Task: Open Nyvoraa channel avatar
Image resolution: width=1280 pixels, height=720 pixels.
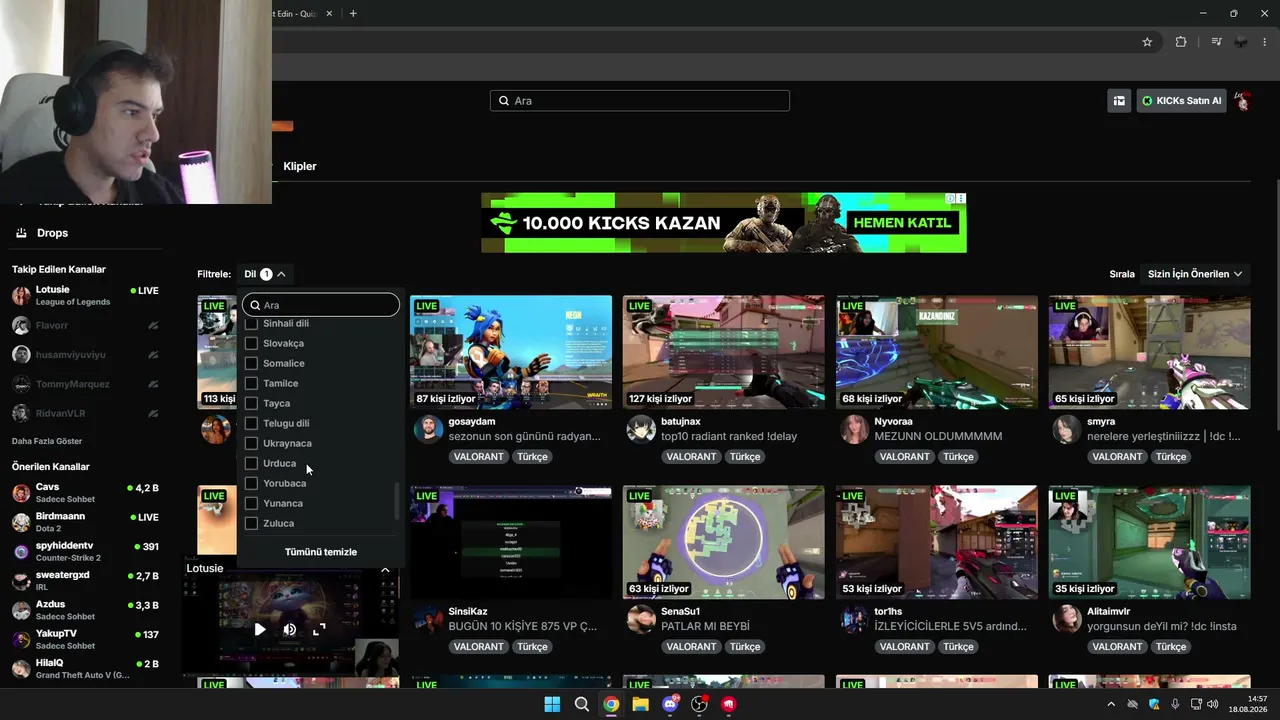Action: [854, 430]
